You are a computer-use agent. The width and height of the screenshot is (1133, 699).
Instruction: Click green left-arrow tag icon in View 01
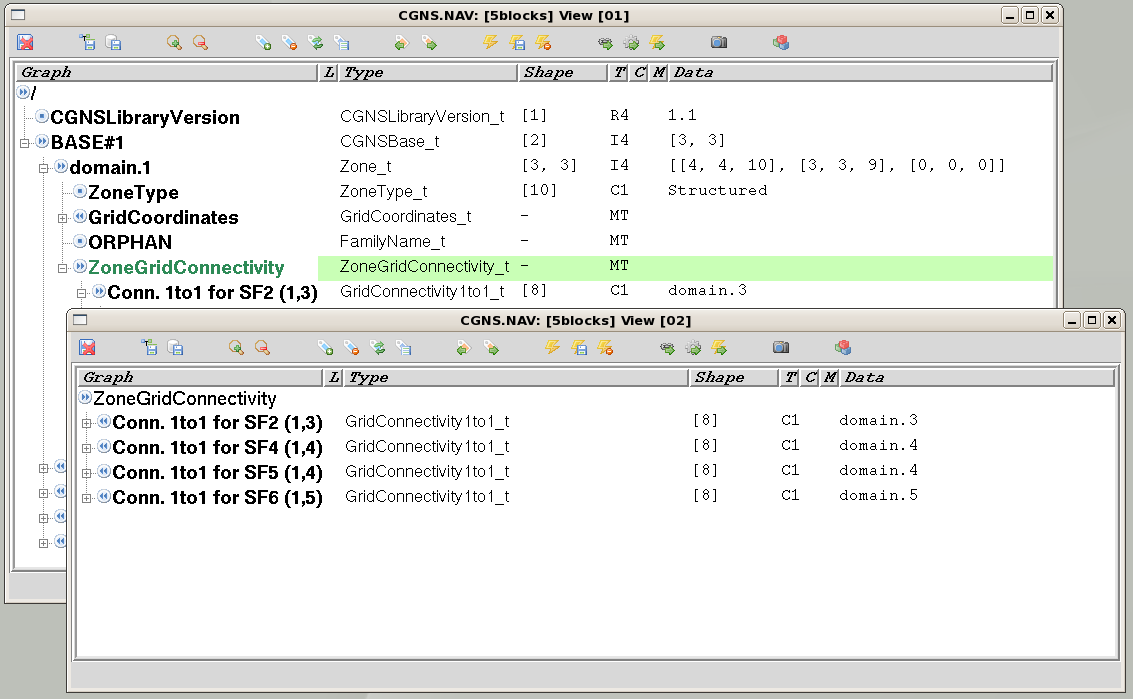click(401, 43)
